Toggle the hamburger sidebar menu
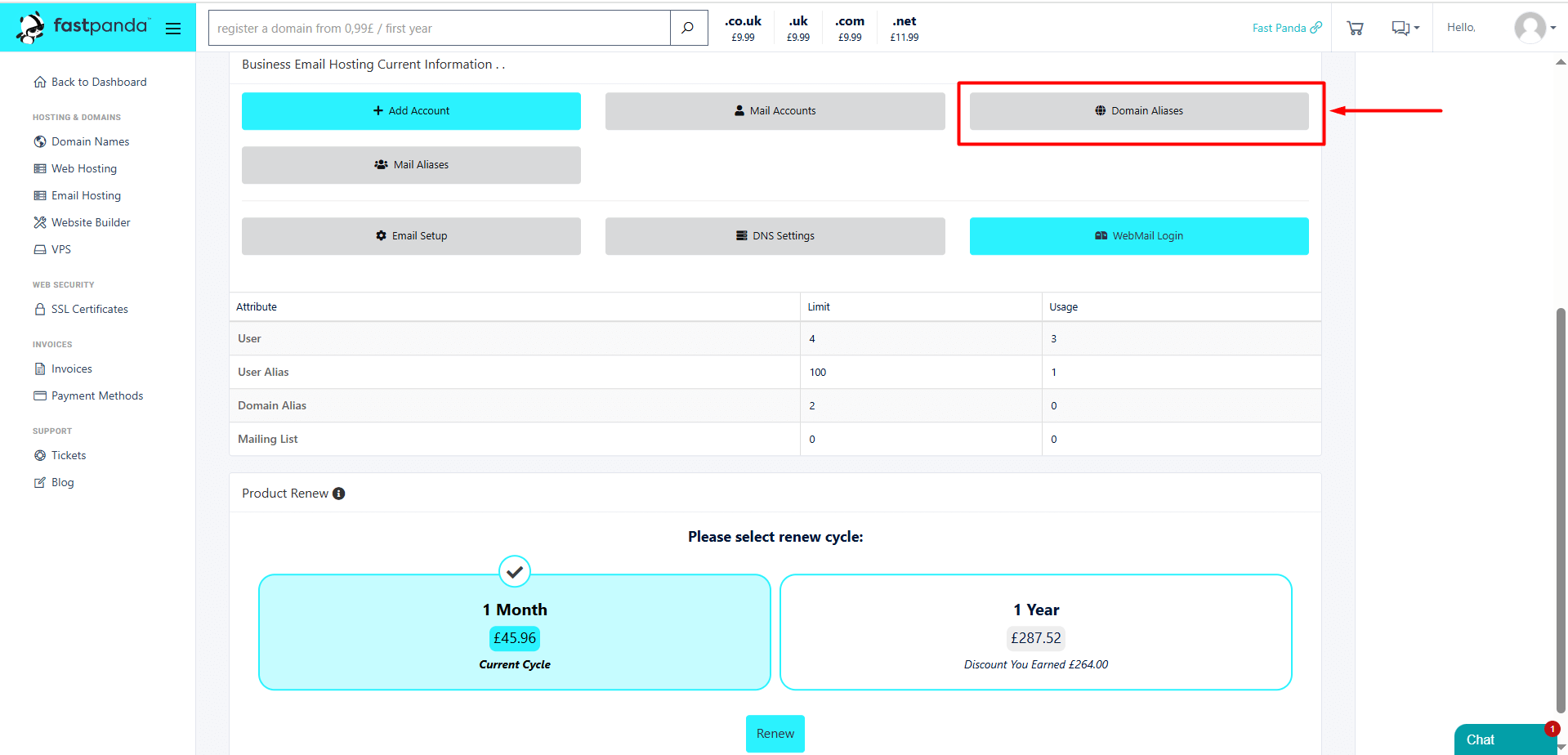Image resolution: width=1568 pixels, height=755 pixels. (x=173, y=29)
